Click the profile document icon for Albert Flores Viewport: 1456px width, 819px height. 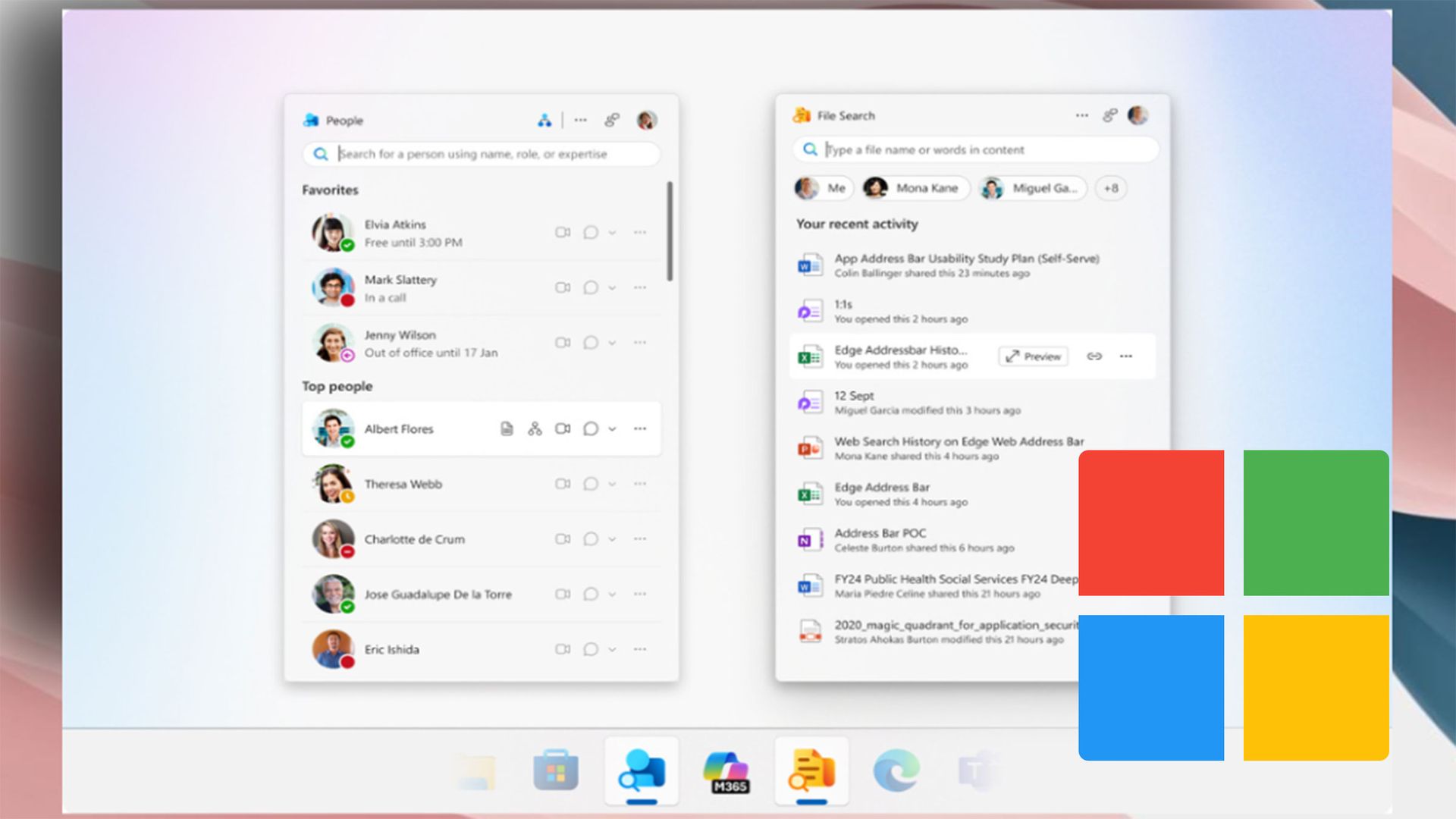pyautogui.click(x=505, y=428)
